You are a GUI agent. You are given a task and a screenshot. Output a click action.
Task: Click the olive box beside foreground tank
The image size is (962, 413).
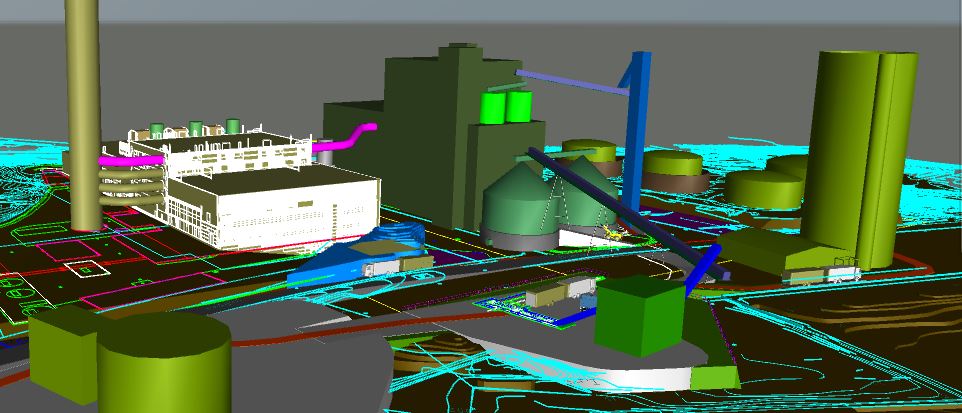tap(60, 345)
